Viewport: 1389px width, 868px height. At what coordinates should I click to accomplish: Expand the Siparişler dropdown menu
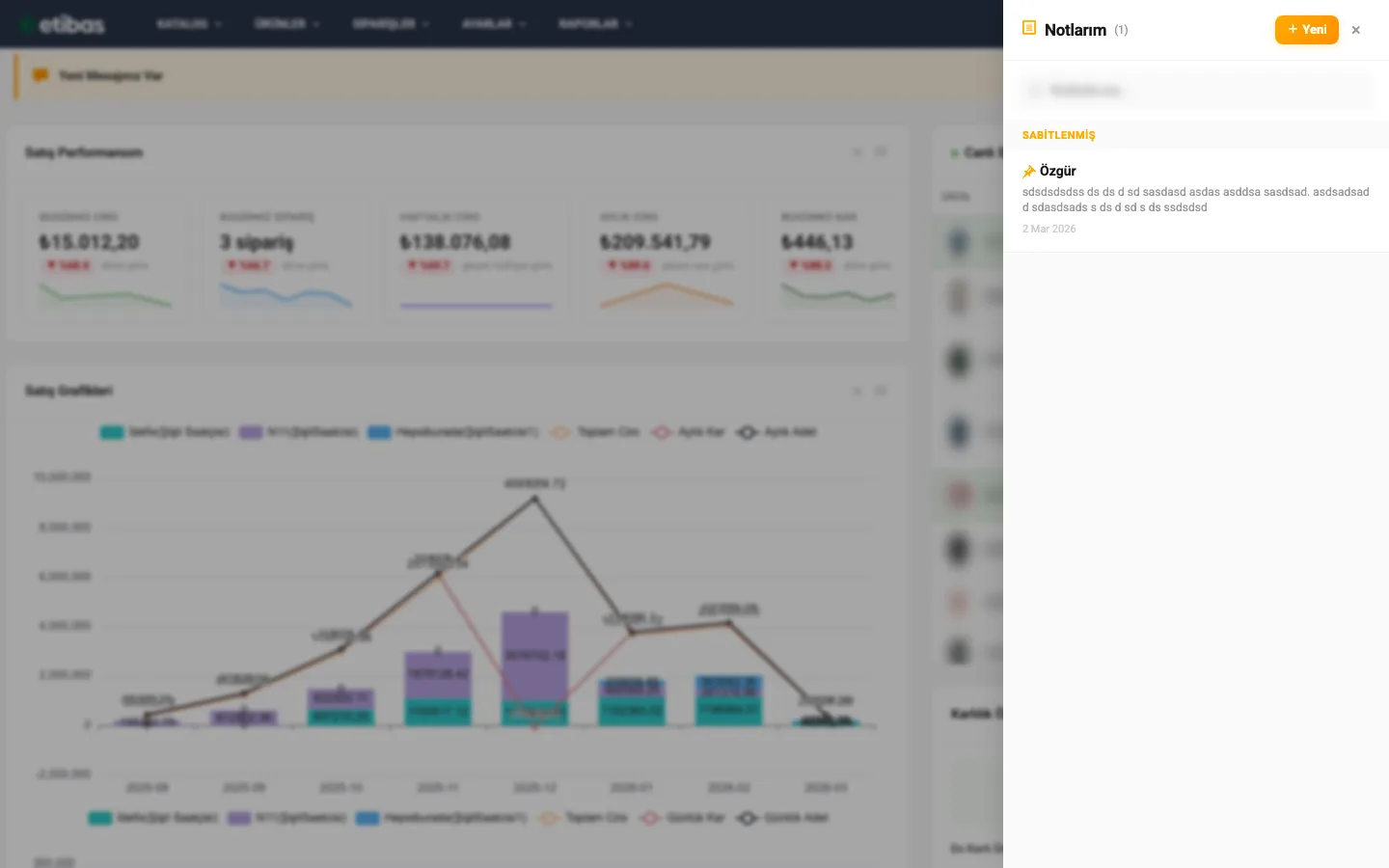(391, 24)
